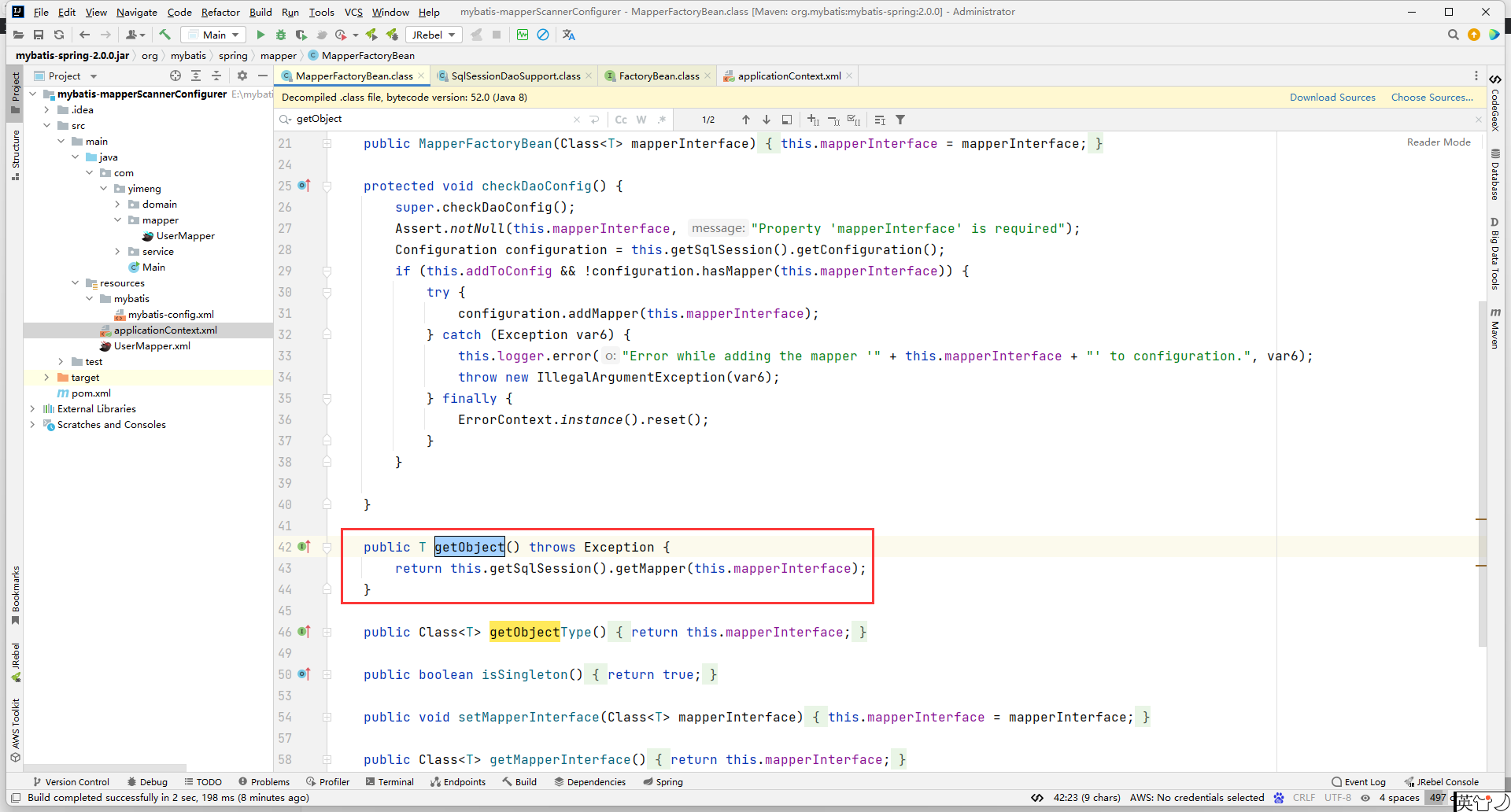Switch to FactoryBean.class tab

pos(659,76)
